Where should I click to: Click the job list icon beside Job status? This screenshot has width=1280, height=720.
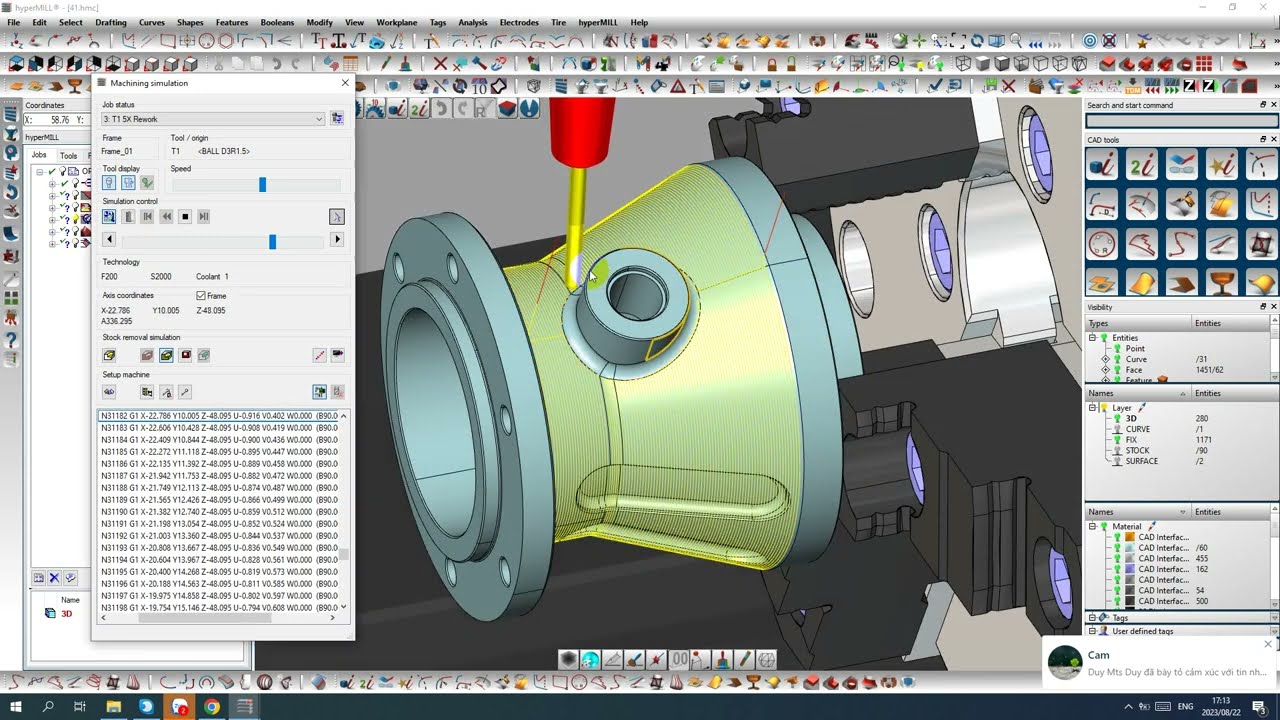pos(337,119)
